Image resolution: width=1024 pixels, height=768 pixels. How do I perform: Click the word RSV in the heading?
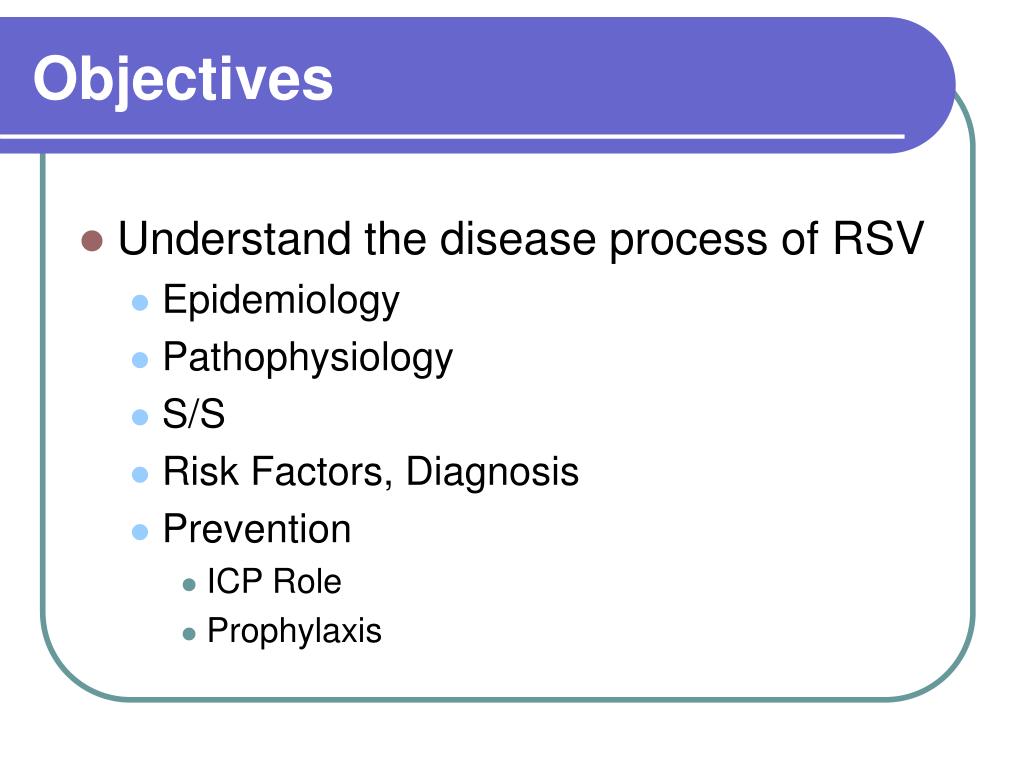coord(878,238)
